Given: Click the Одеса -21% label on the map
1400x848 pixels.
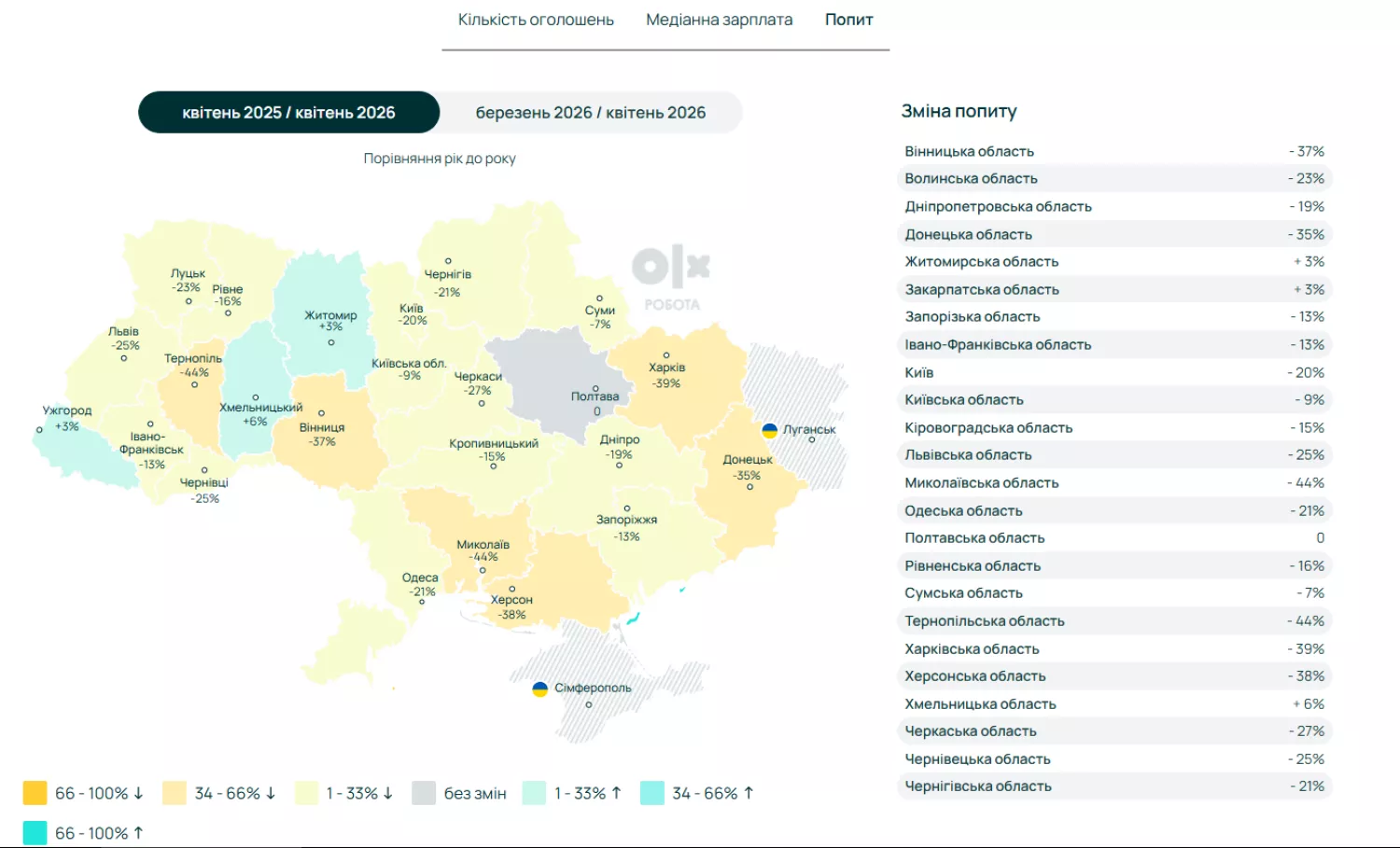Looking at the screenshot, I should point(420,585).
